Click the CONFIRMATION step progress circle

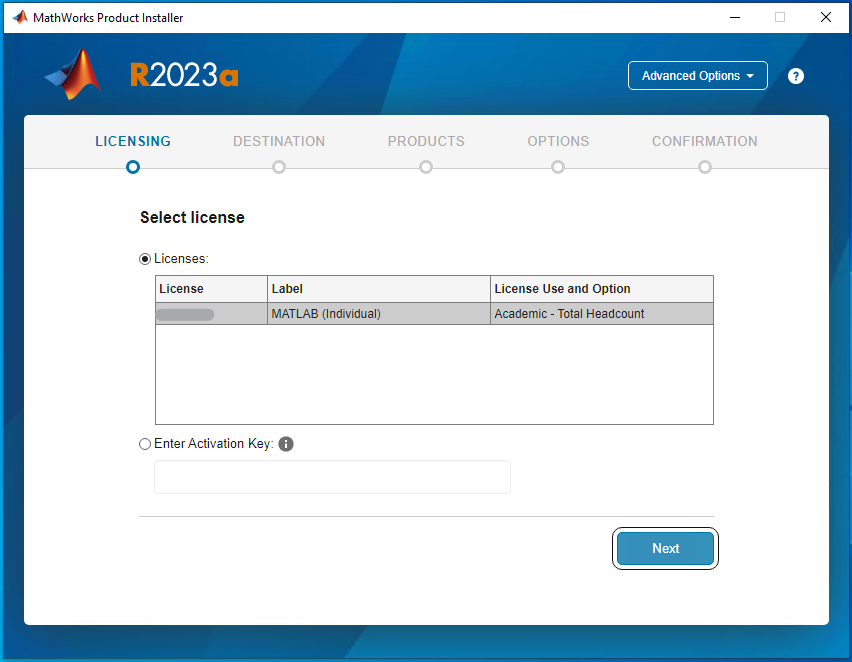[705, 167]
